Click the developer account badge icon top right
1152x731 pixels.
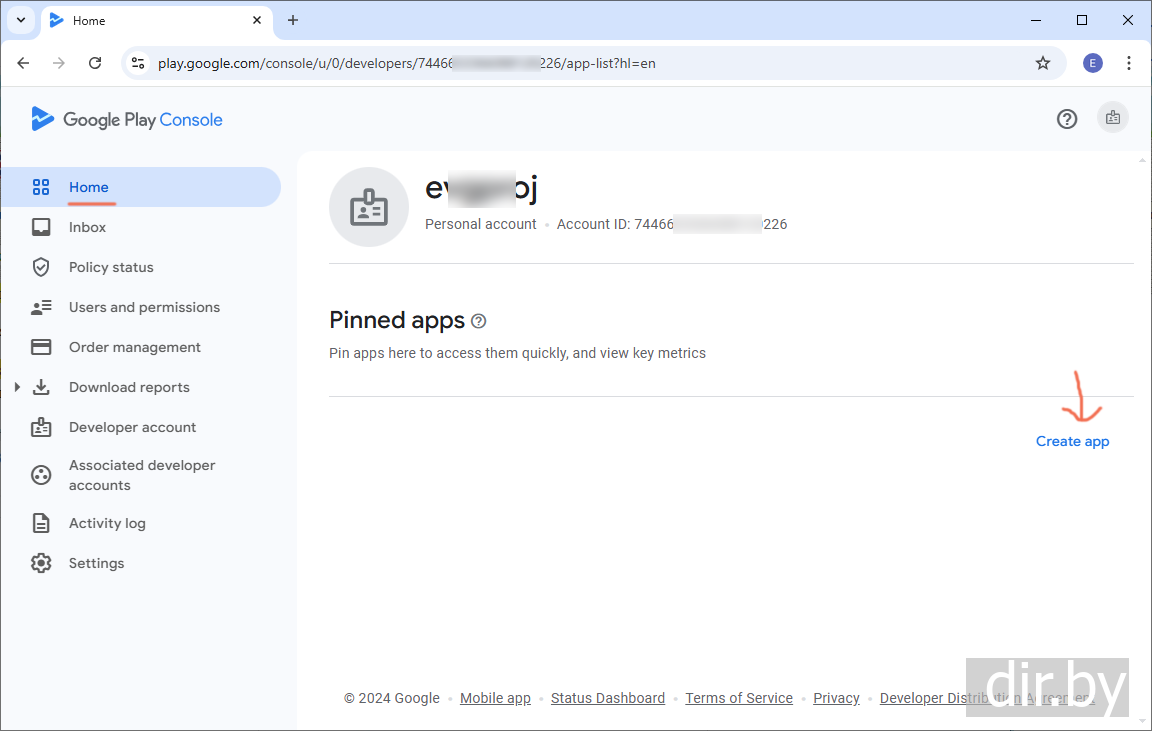(1112, 118)
